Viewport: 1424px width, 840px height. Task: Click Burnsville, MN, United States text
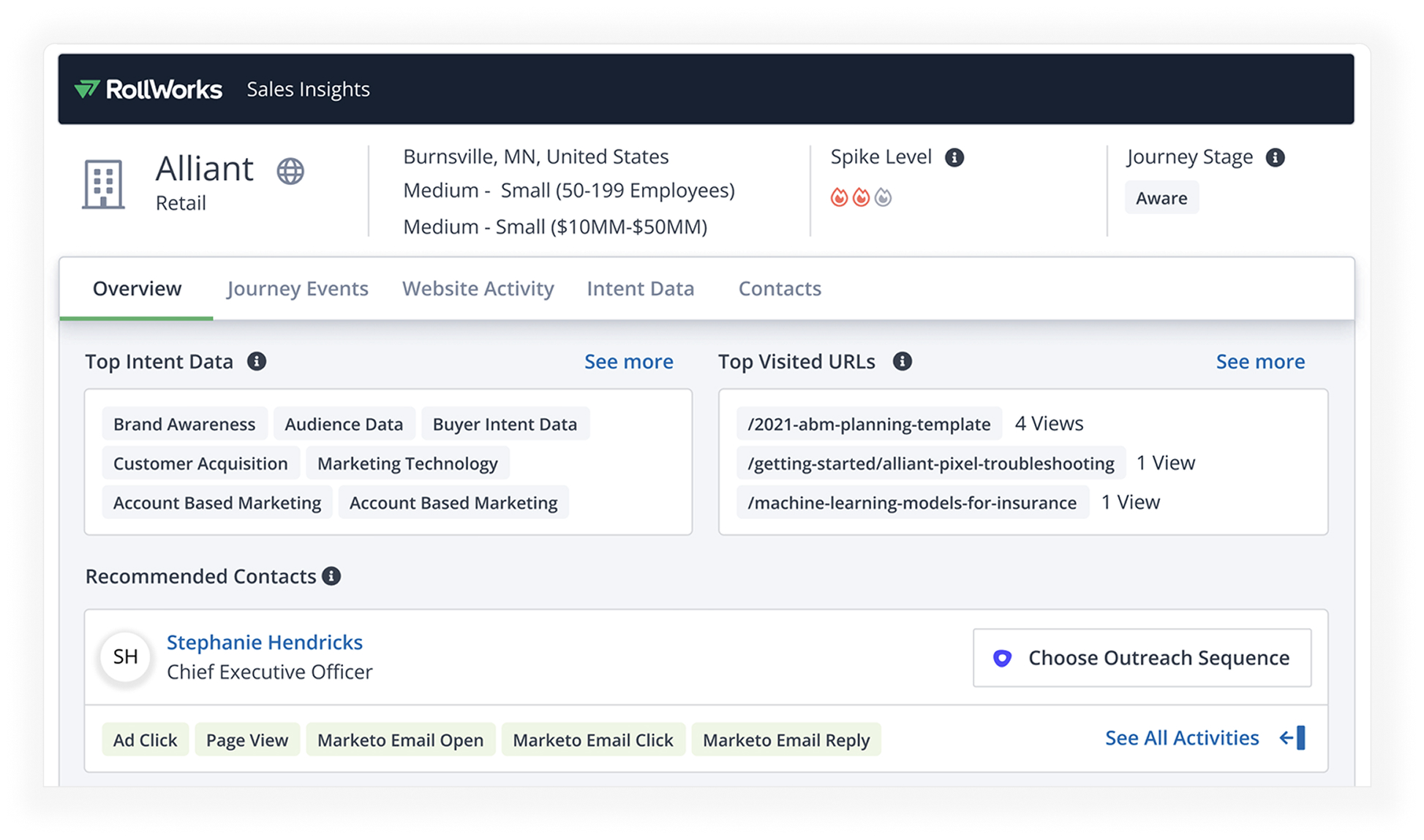pyautogui.click(x=536, y=156)
